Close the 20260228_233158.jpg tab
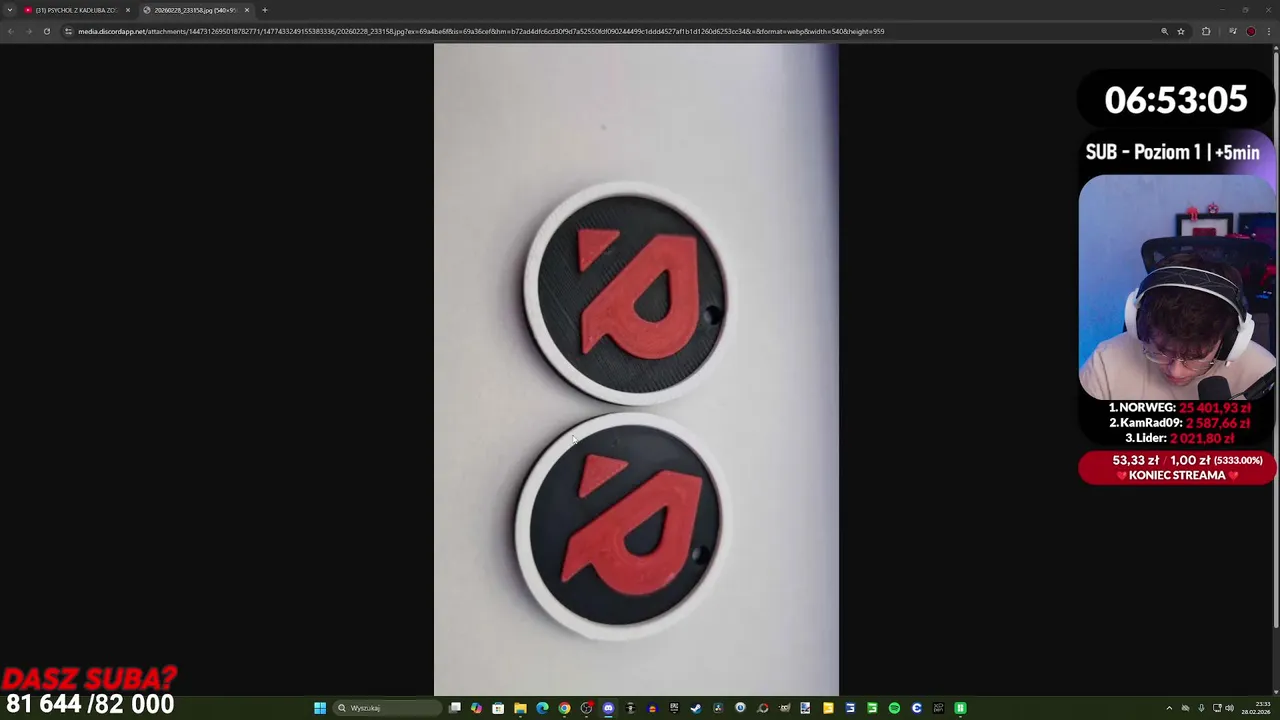 click(247, 10)
